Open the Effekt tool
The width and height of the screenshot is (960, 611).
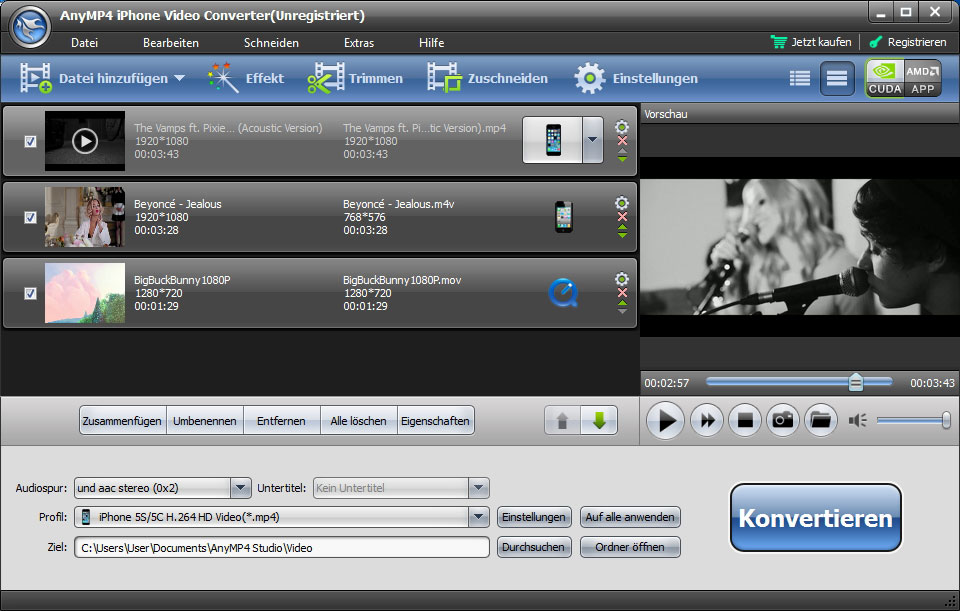(246, 78)
